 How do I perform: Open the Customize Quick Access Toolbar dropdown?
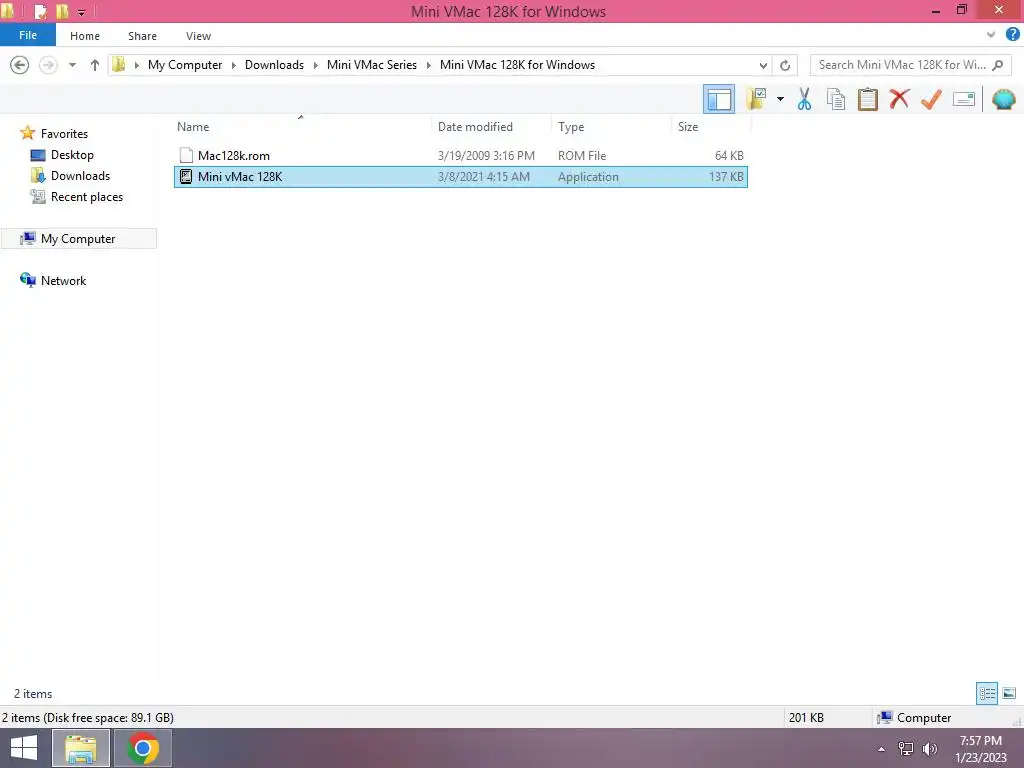[x=82, y=12]
